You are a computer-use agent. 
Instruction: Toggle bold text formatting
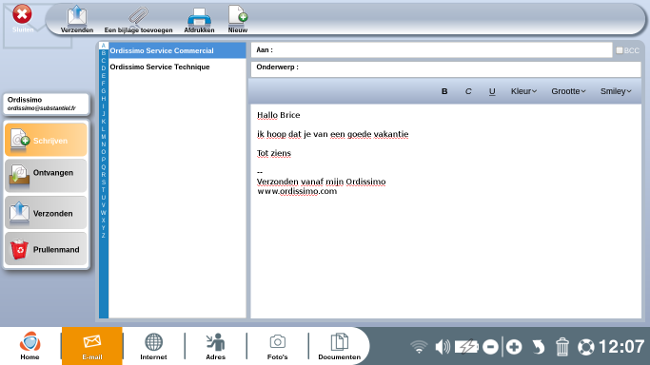point(444,91)
